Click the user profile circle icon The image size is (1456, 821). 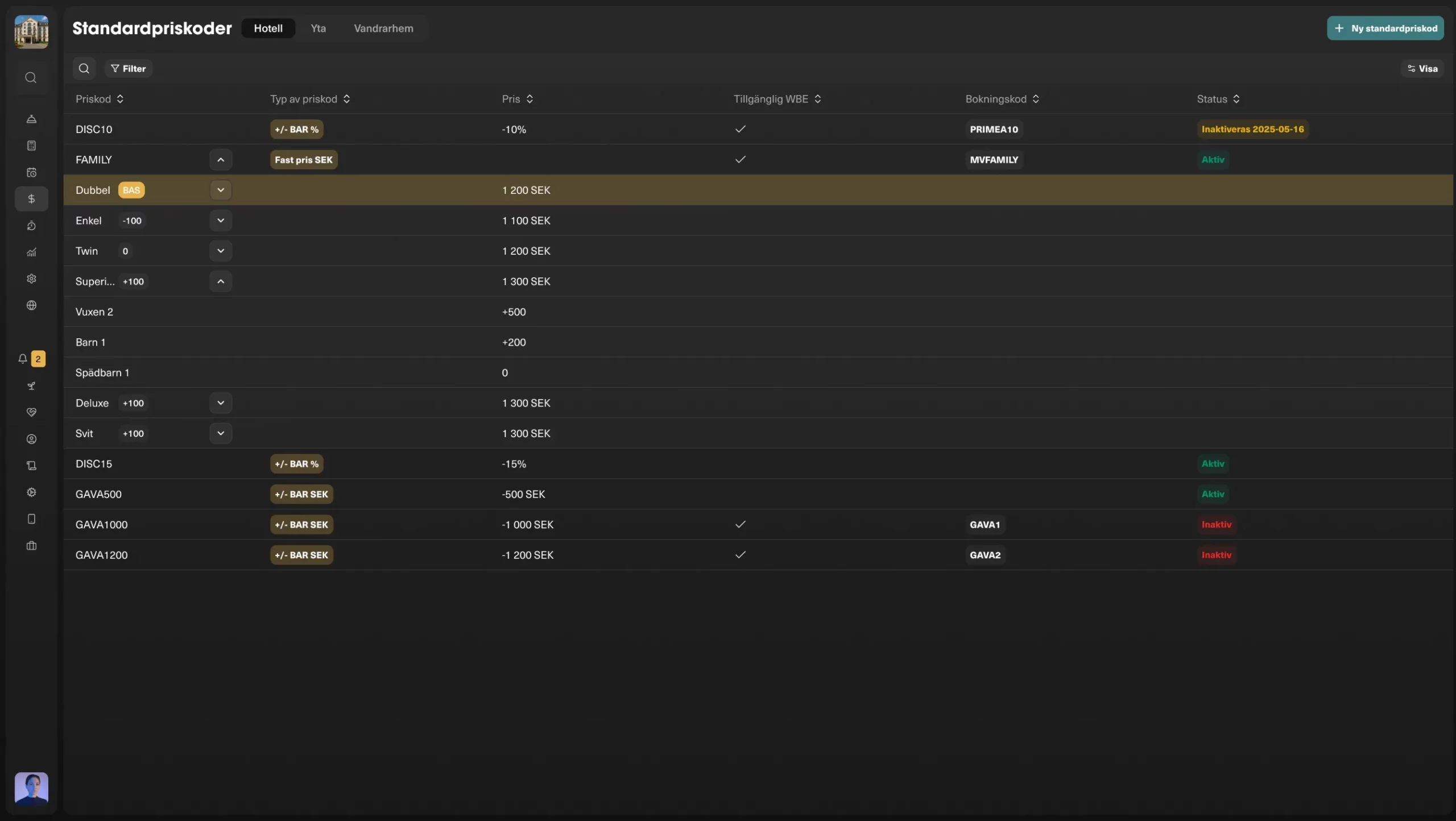[31, 439]
